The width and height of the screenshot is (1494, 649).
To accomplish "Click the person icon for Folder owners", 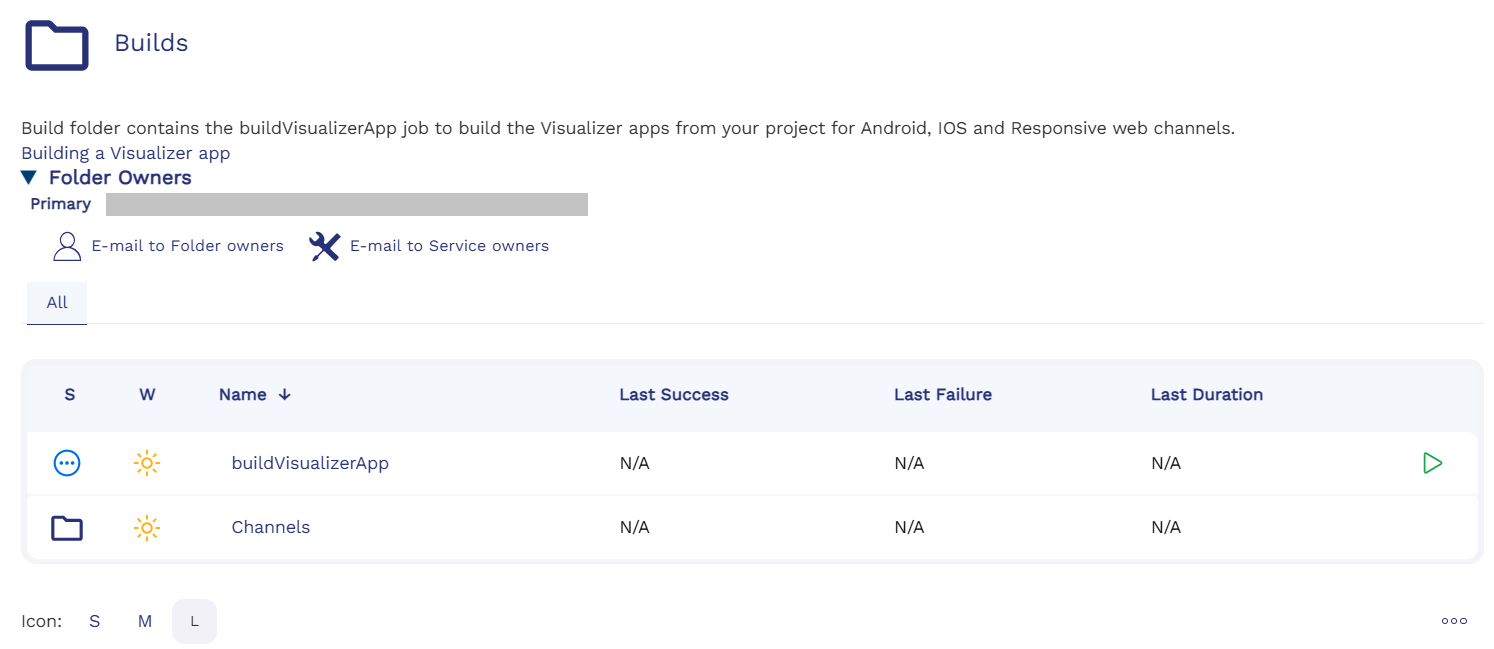I will coord(67,246).
